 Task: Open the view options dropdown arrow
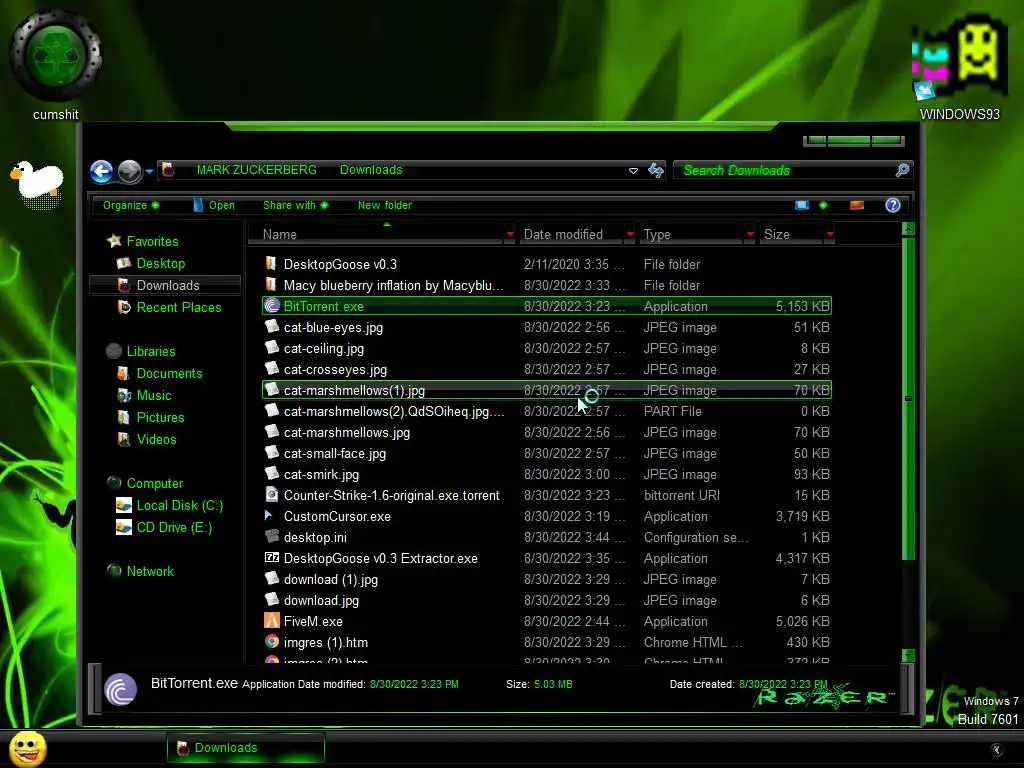tap(823, 205)
